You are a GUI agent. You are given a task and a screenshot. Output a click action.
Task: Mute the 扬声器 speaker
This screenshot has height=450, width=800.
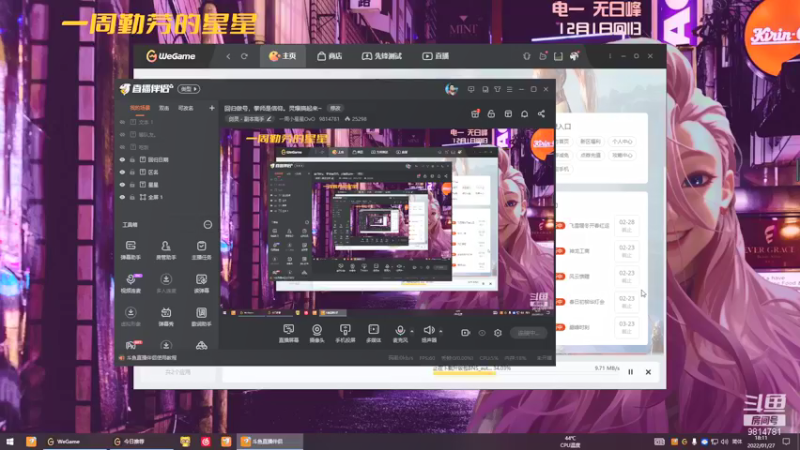[x=429, y=331]
